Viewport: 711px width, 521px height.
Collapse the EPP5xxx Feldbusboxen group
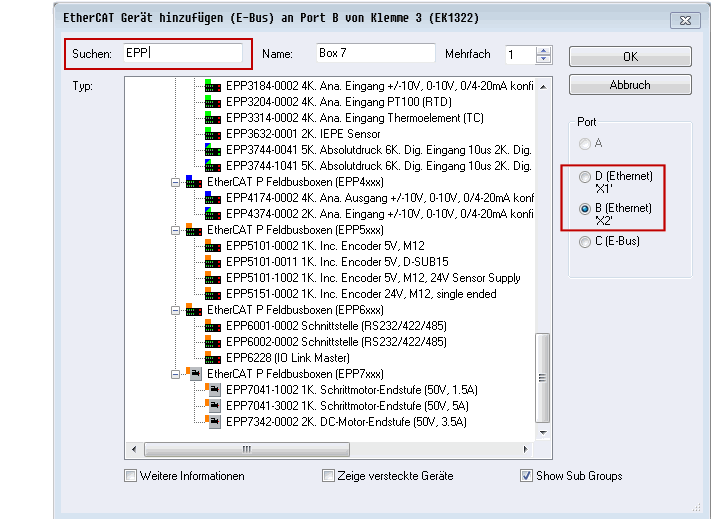pyautogui.click(x=175, y=230)
